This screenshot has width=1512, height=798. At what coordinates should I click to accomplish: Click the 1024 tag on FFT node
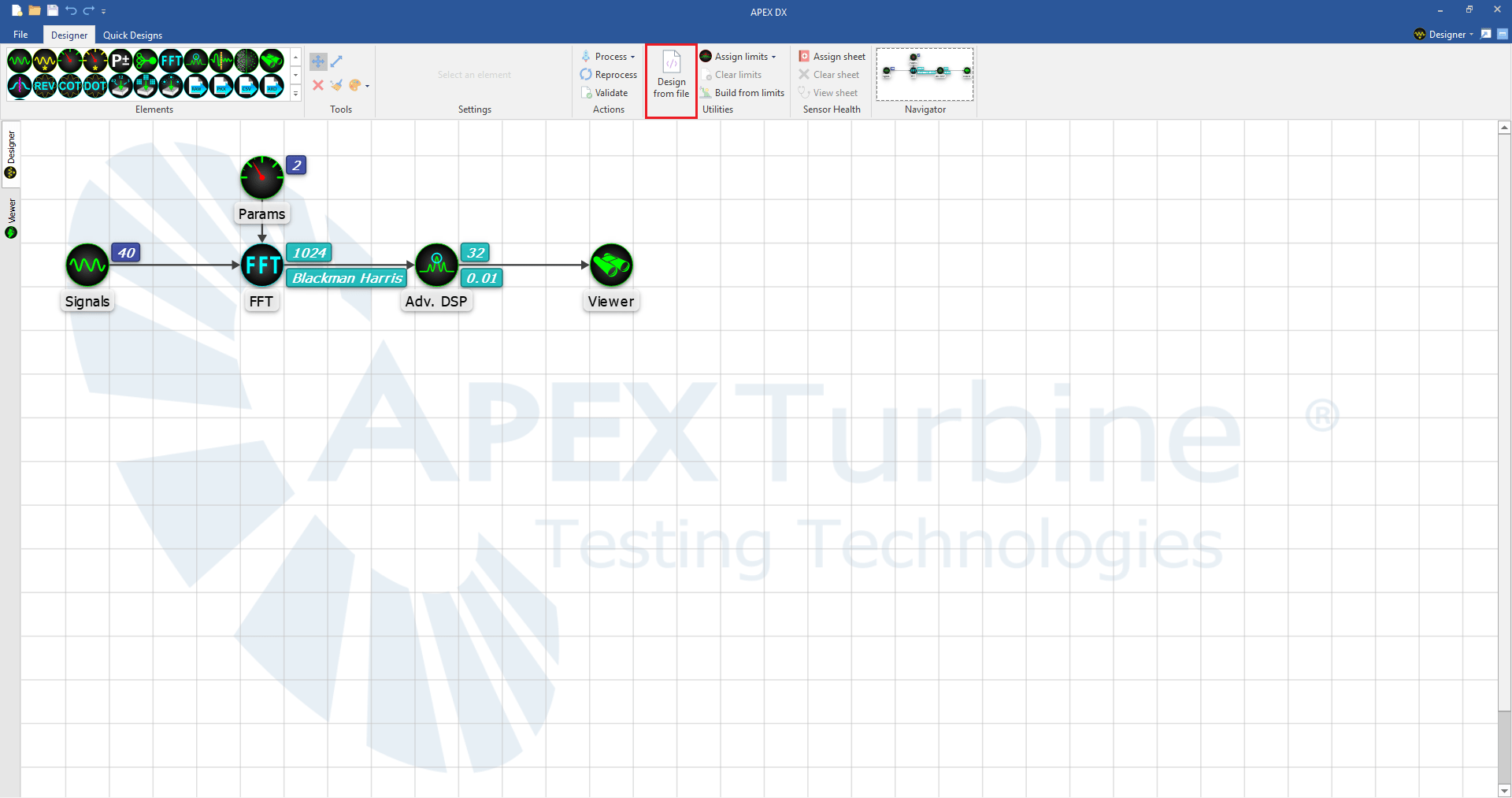(309, 253)
